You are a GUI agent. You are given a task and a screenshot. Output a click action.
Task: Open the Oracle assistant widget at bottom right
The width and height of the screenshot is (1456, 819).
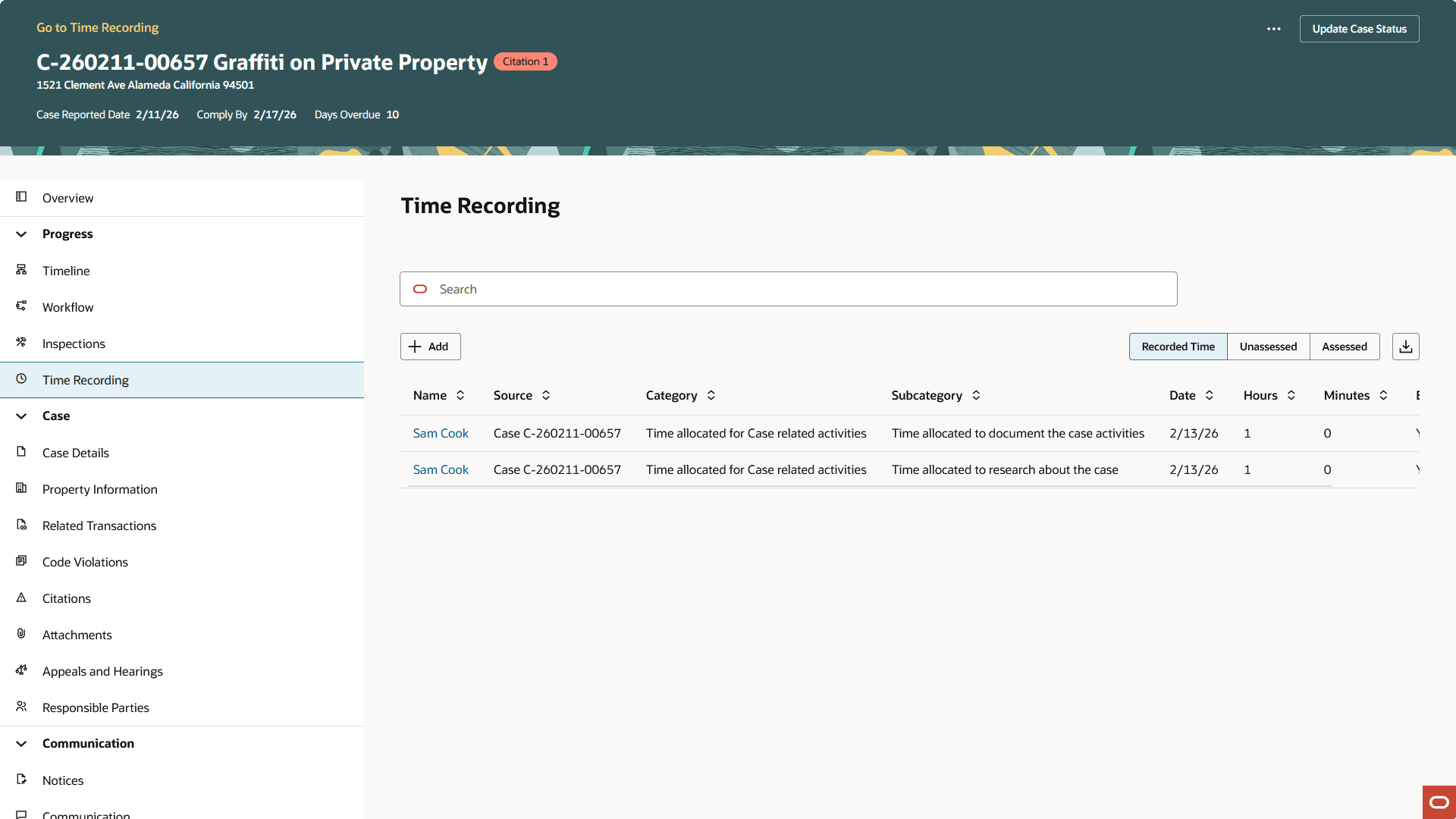click(1438, 802)
